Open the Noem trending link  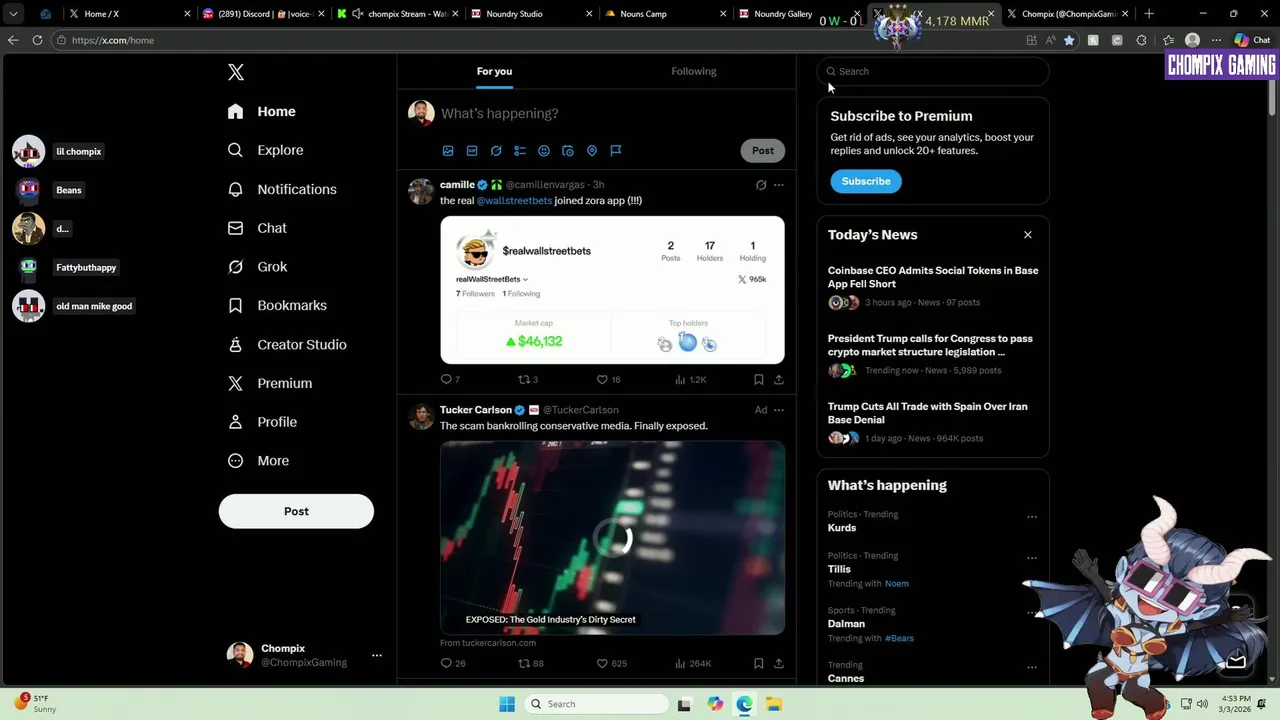click(x=896, y=583)
